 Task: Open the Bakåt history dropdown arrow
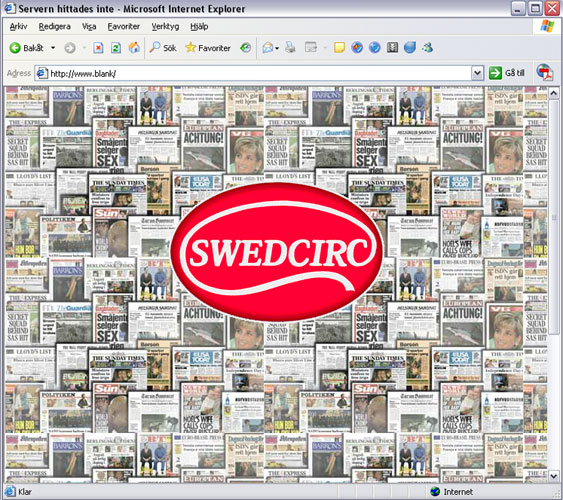(53, 48)
